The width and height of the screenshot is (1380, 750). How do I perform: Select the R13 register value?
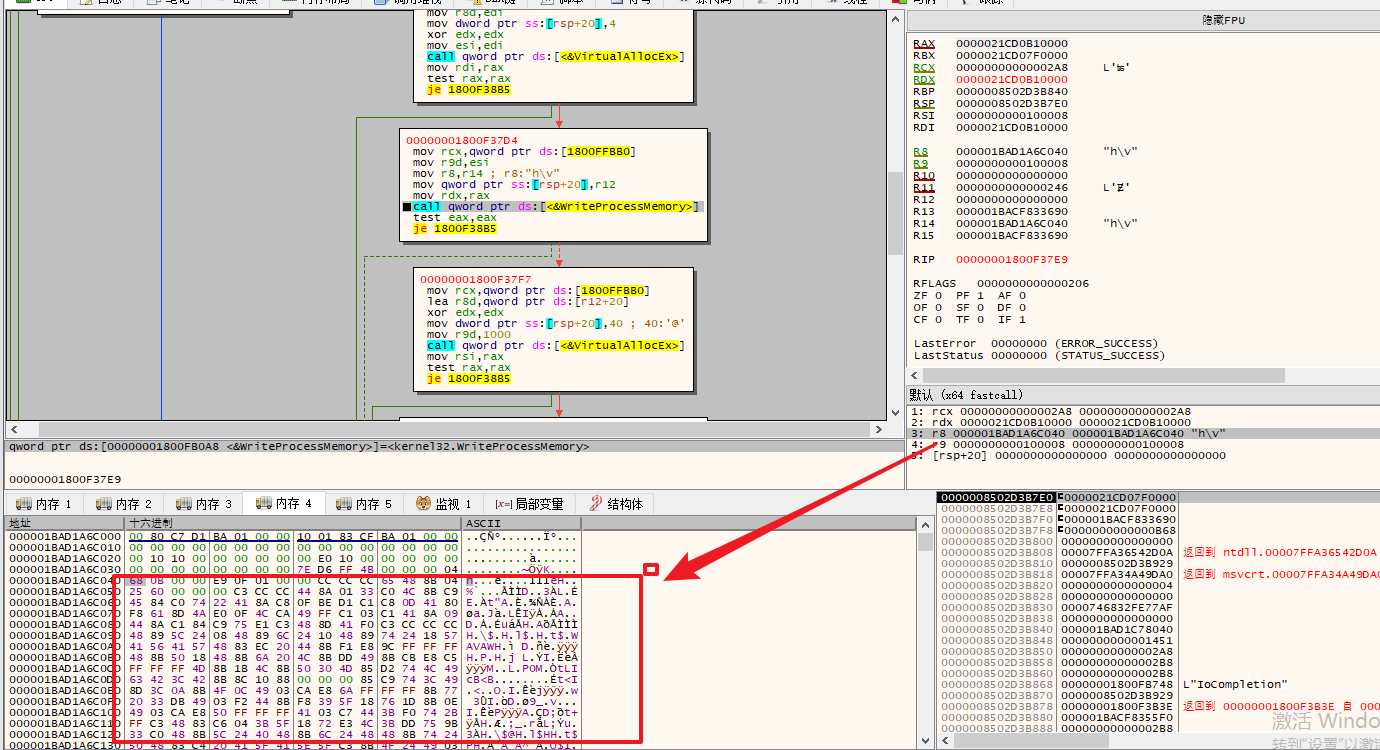click(x=1012, y=212)
